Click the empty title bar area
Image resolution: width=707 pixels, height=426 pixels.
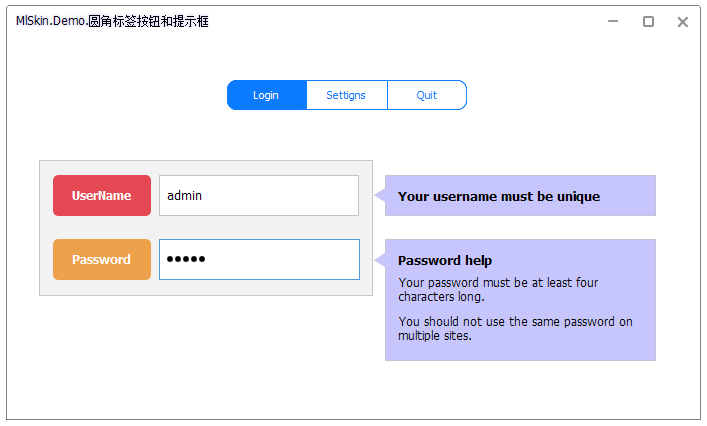click(x=400, y=21)
